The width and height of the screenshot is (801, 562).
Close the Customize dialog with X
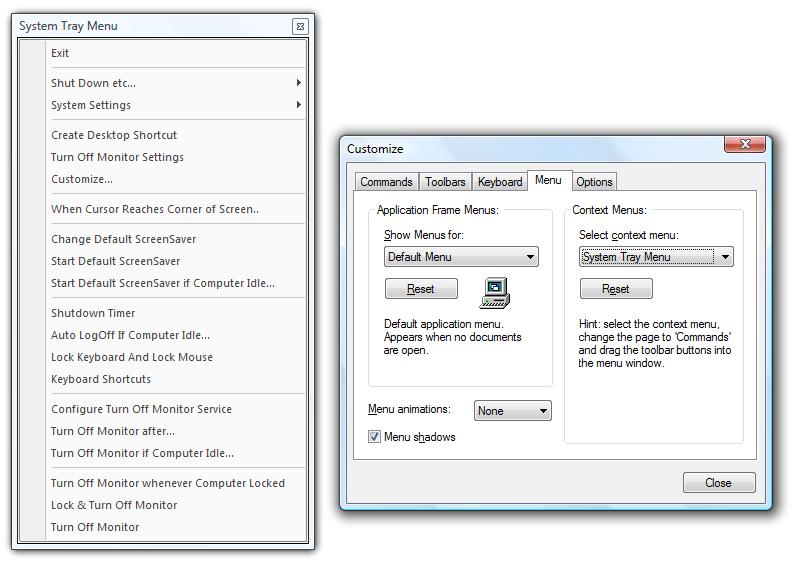[x=745, y=145]
